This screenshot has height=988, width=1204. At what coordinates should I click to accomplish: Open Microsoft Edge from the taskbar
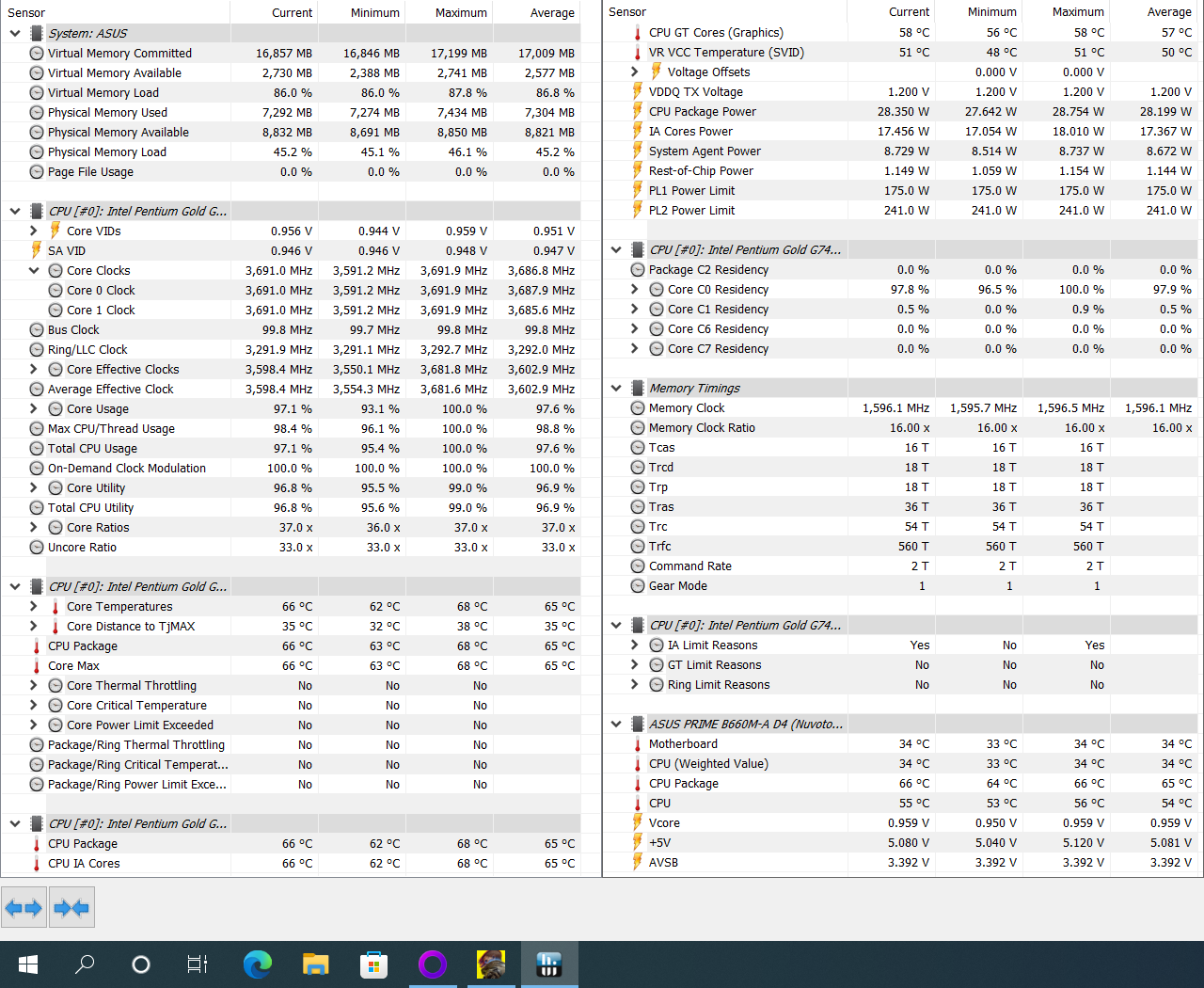pos(258,964)
